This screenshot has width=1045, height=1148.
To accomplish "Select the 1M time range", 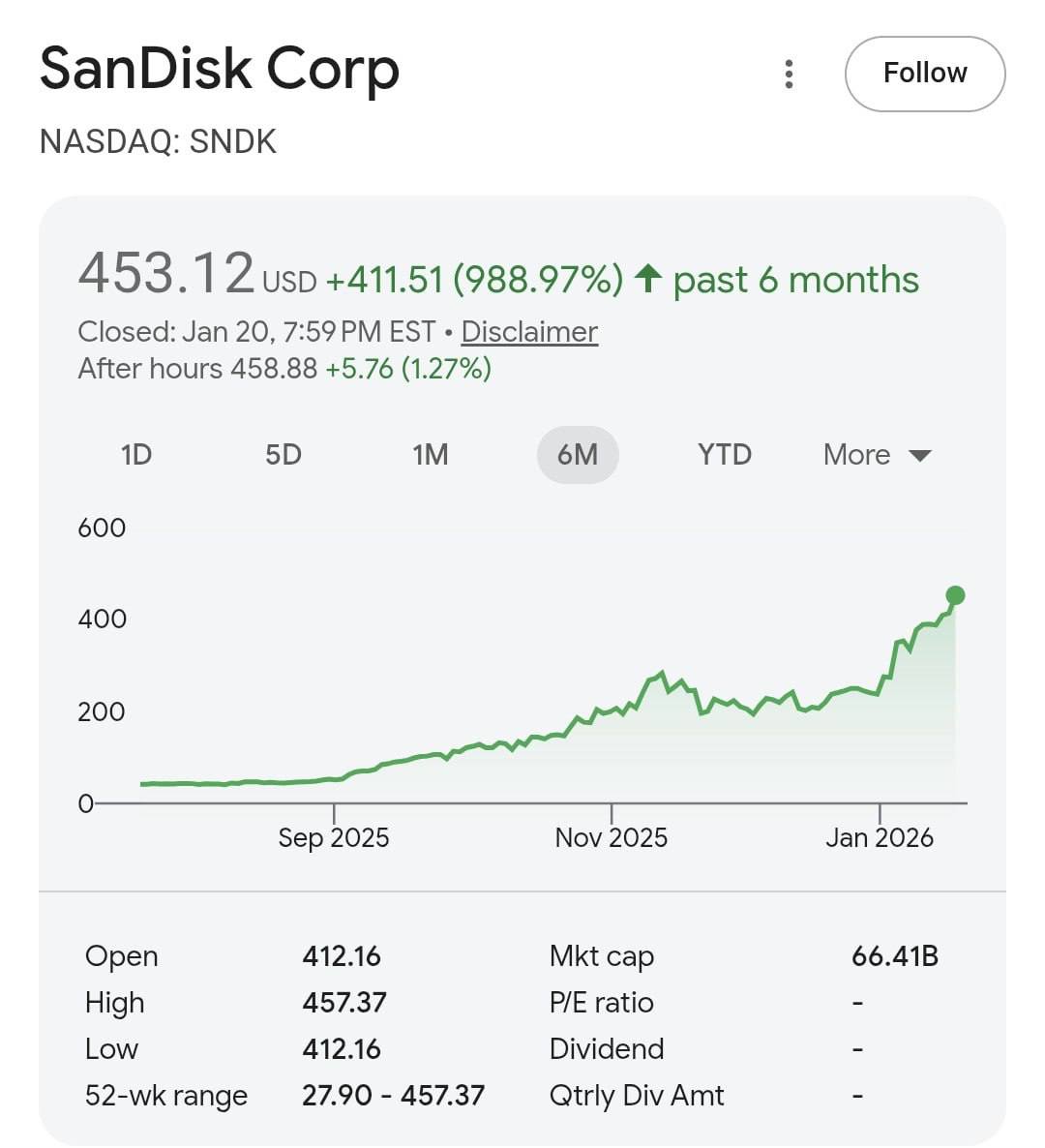I will point(432,454).
